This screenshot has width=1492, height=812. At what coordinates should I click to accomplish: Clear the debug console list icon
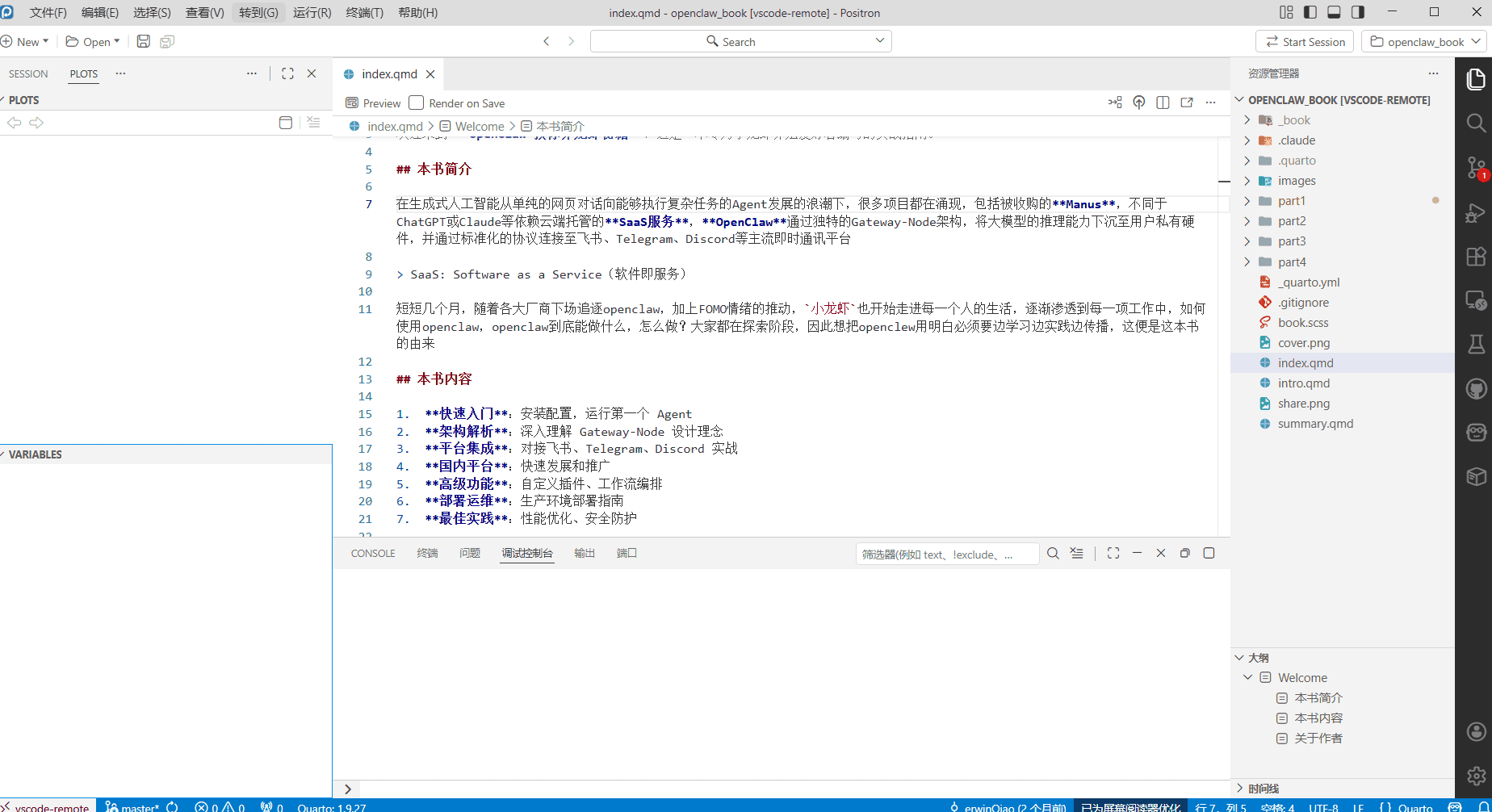point(1077,553)
